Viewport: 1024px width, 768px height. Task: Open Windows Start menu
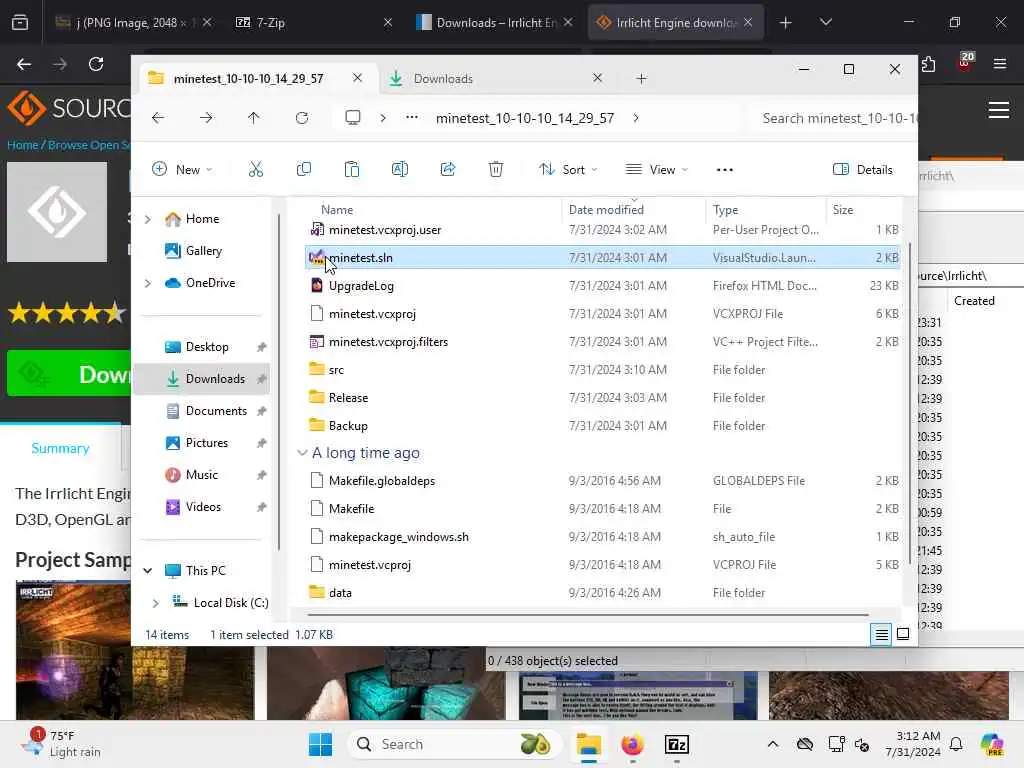320,744
